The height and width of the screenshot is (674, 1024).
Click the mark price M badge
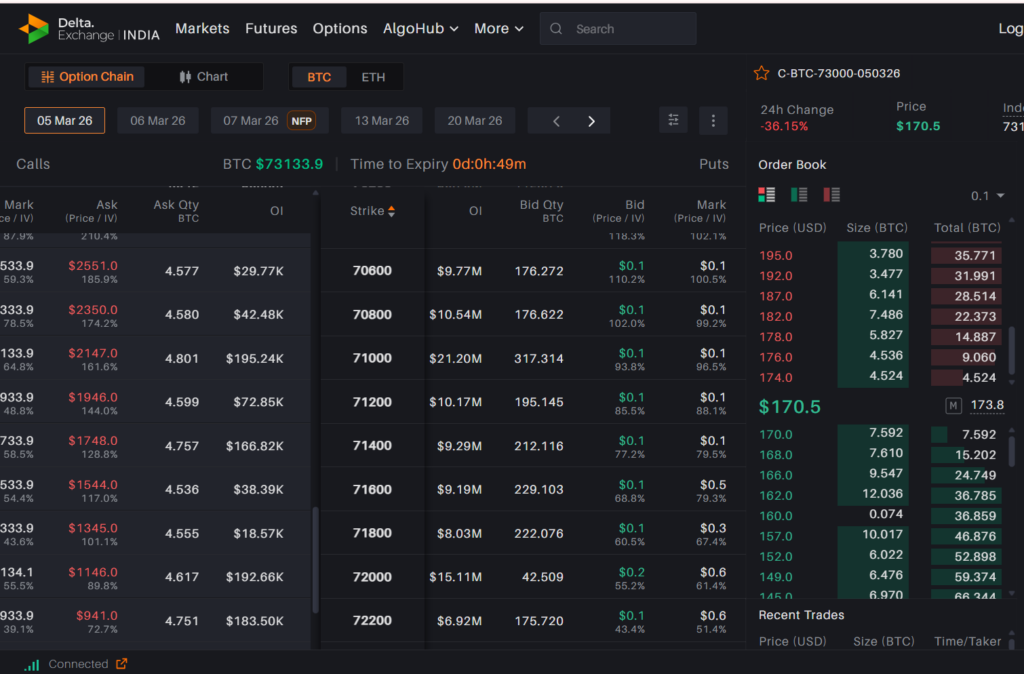point(954,405)
